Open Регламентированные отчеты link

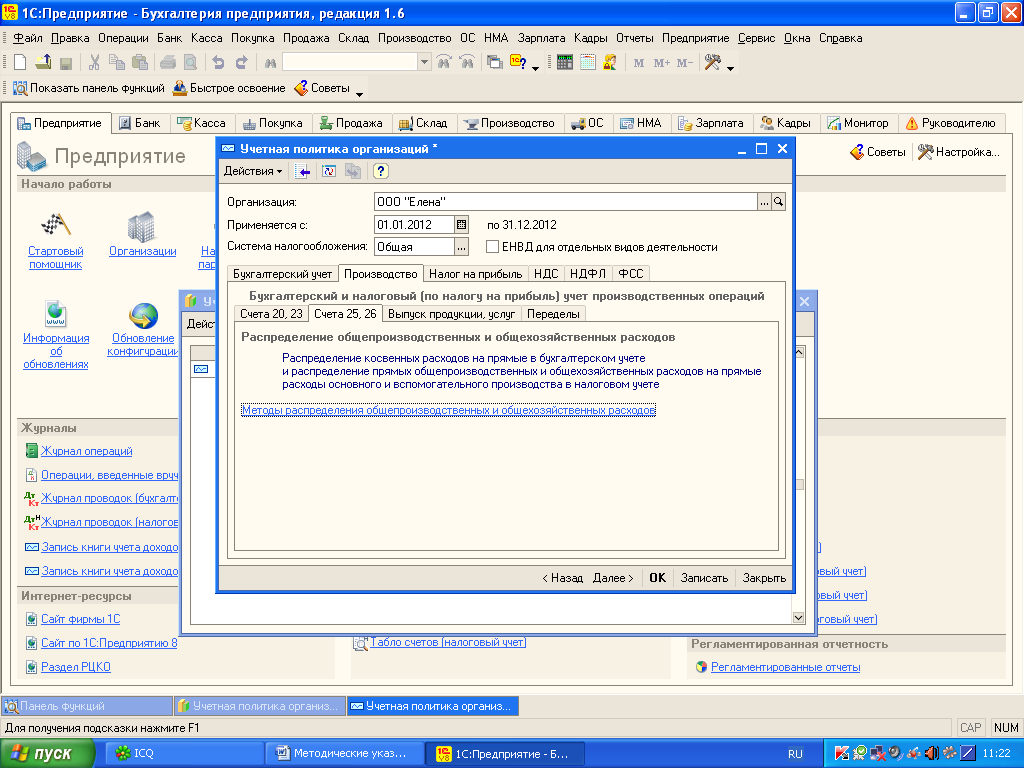[x=785, y=667]
